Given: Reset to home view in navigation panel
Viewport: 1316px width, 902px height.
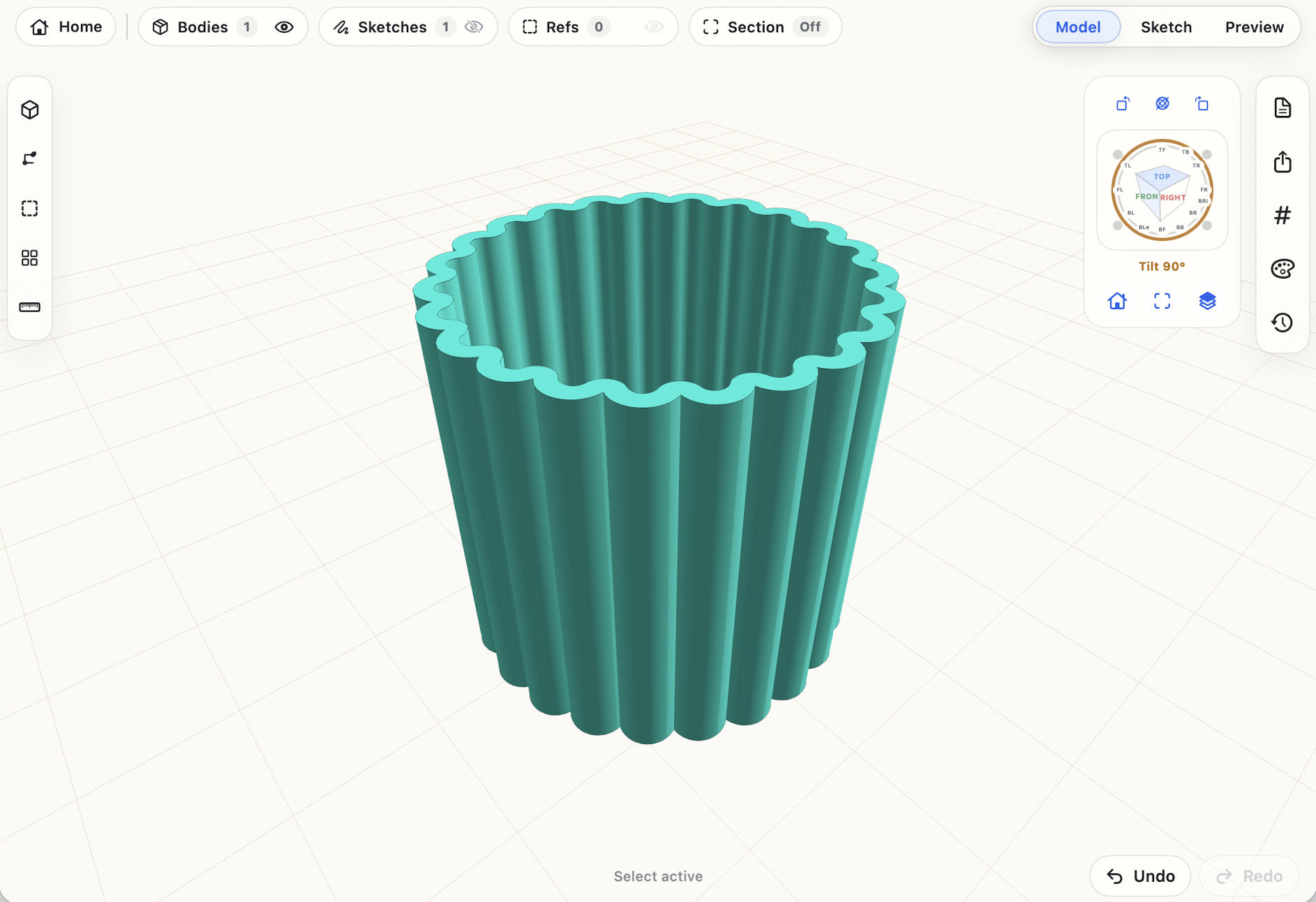Looking at the screenshot, I should (x=1117, y=301).
